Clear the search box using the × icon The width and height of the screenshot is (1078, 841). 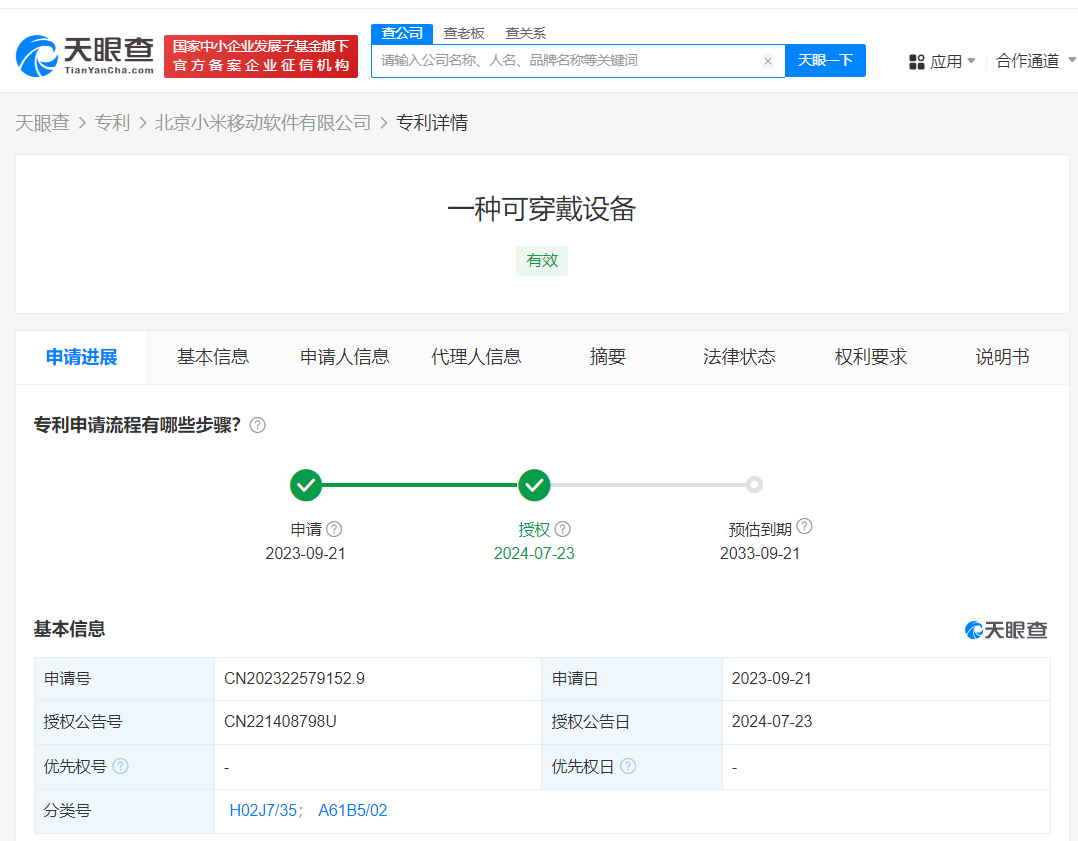point(768,61)
